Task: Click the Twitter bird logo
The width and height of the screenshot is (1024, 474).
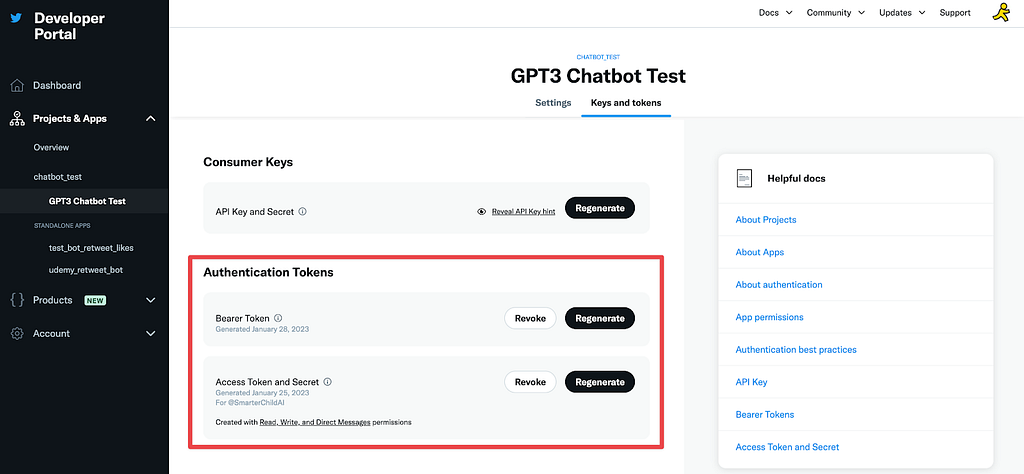Action: coord(16,18)
